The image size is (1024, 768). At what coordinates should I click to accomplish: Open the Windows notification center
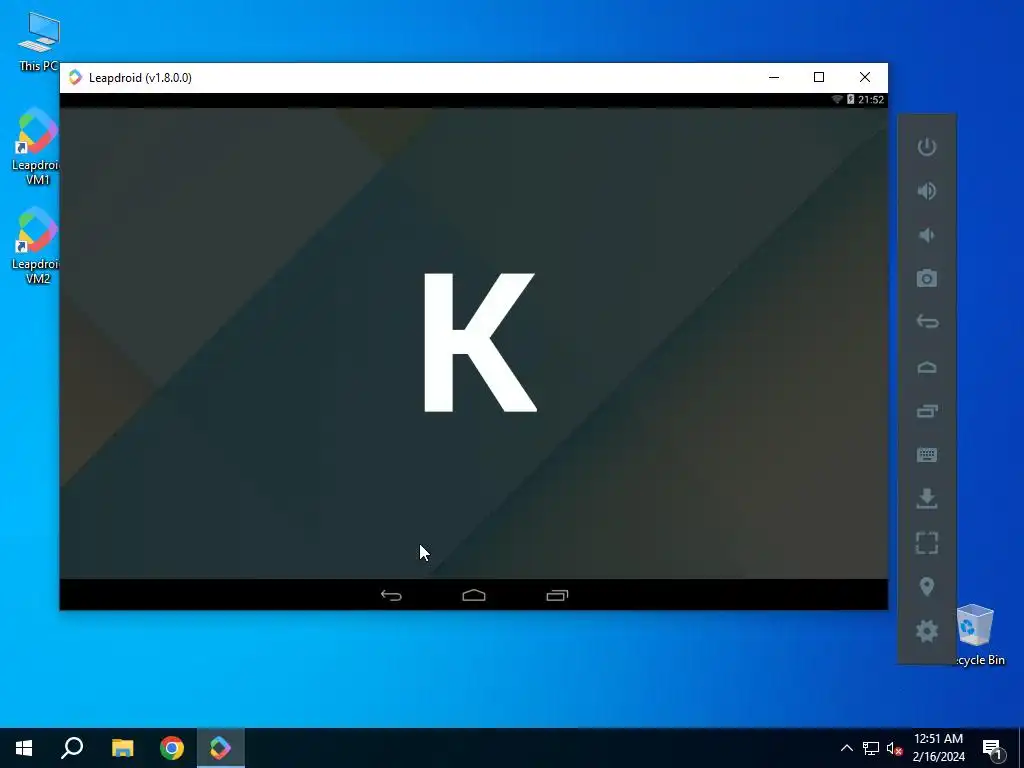[992, 748]
